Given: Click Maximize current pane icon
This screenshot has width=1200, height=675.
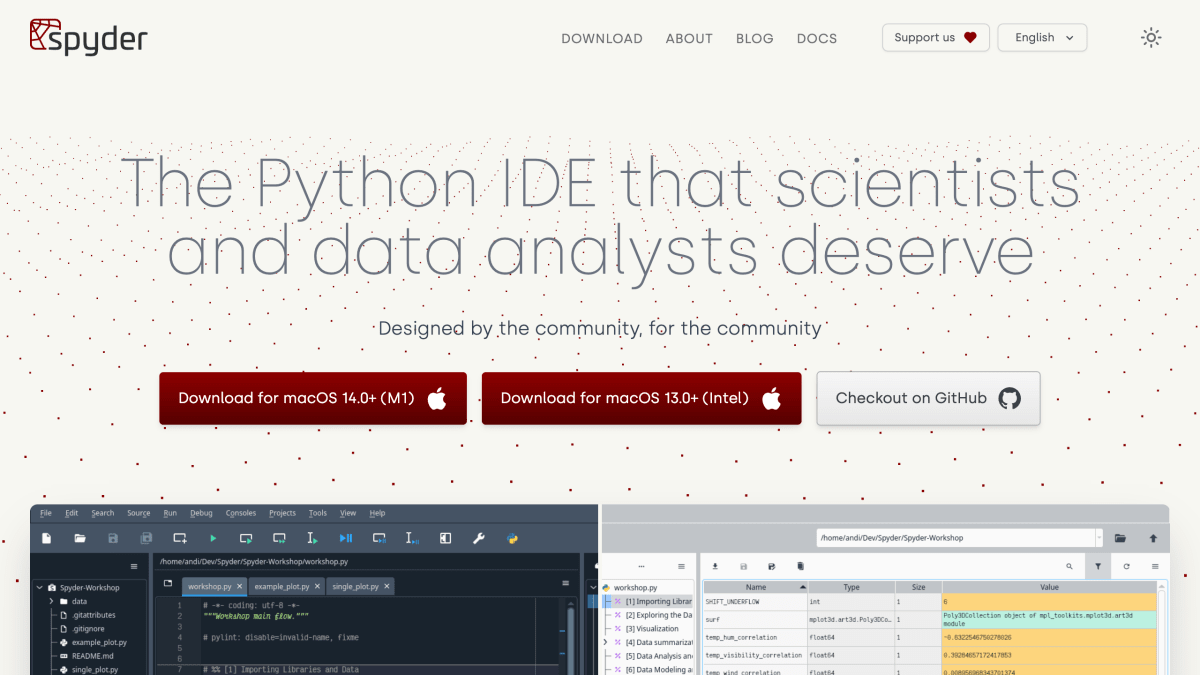Looking at the screenshot, I should (446, 538).
